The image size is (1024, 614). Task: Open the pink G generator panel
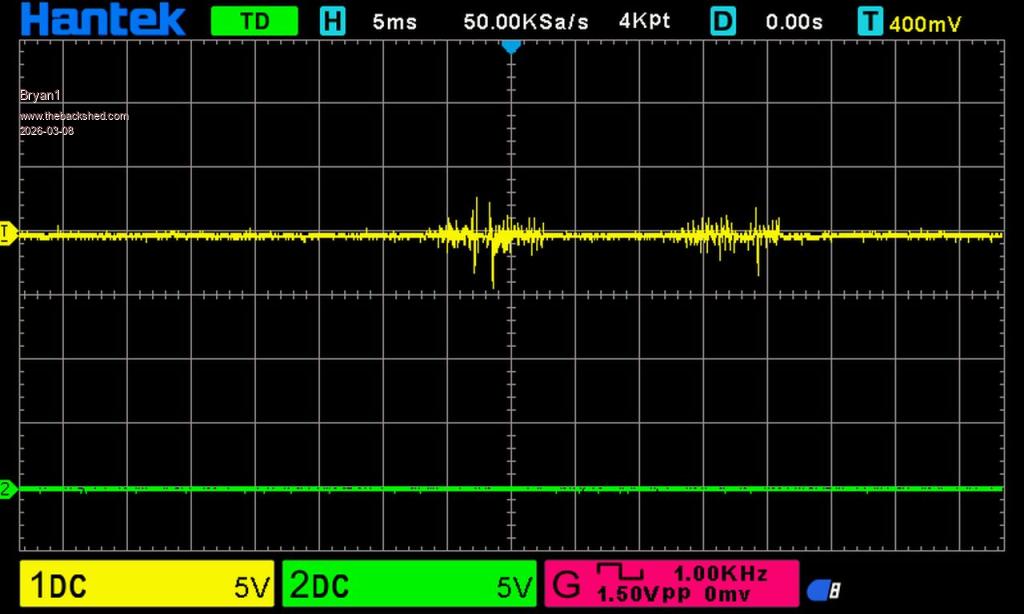click(x=671, y=584)
